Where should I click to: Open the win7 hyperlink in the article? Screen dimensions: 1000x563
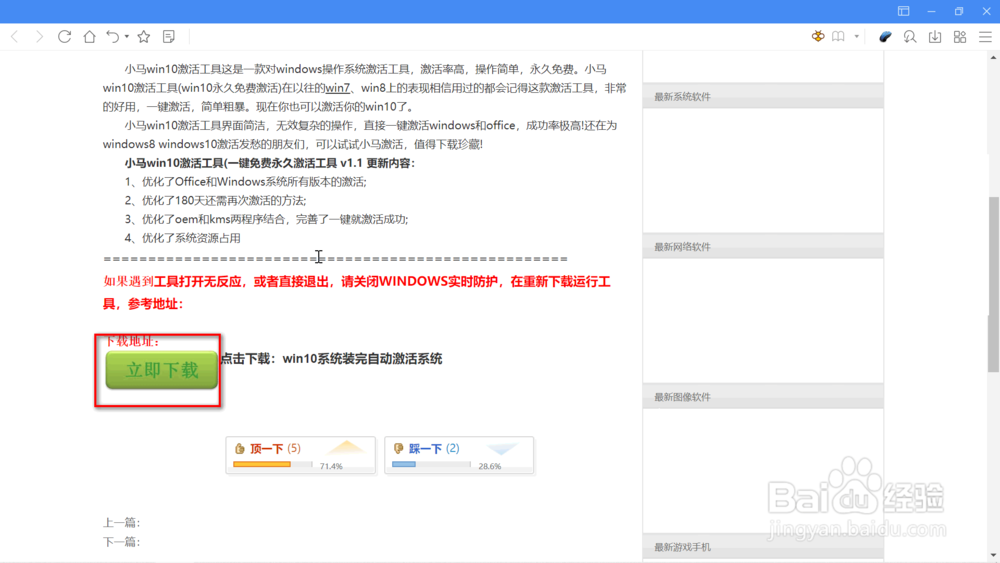[x=337, y=88]
